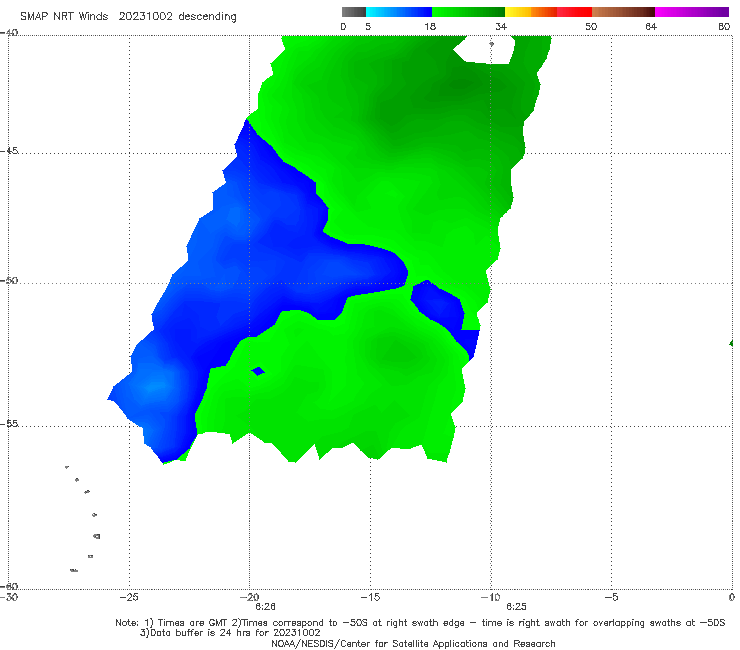
Task: Click the latitude axis label '-45'
Action: coord(9,151)
